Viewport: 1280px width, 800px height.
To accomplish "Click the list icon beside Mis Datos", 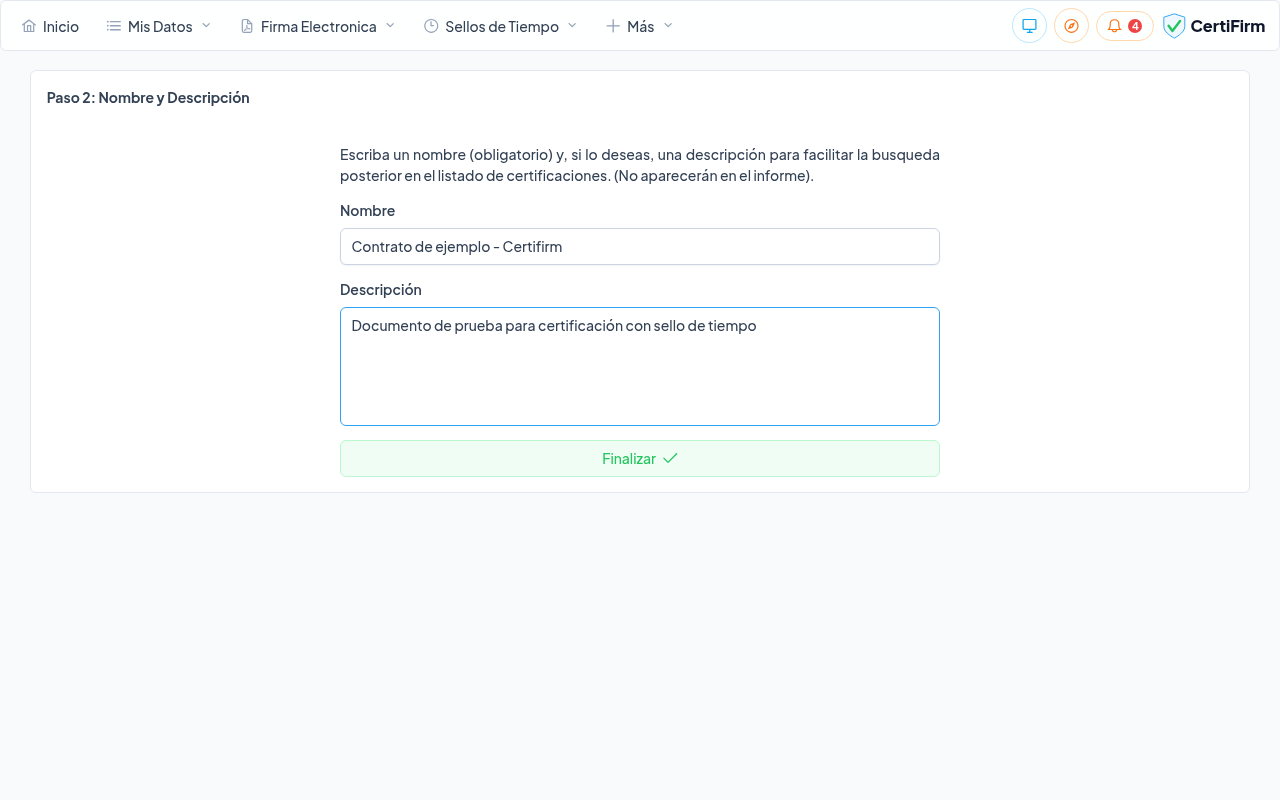I will (x=114, y=26).
